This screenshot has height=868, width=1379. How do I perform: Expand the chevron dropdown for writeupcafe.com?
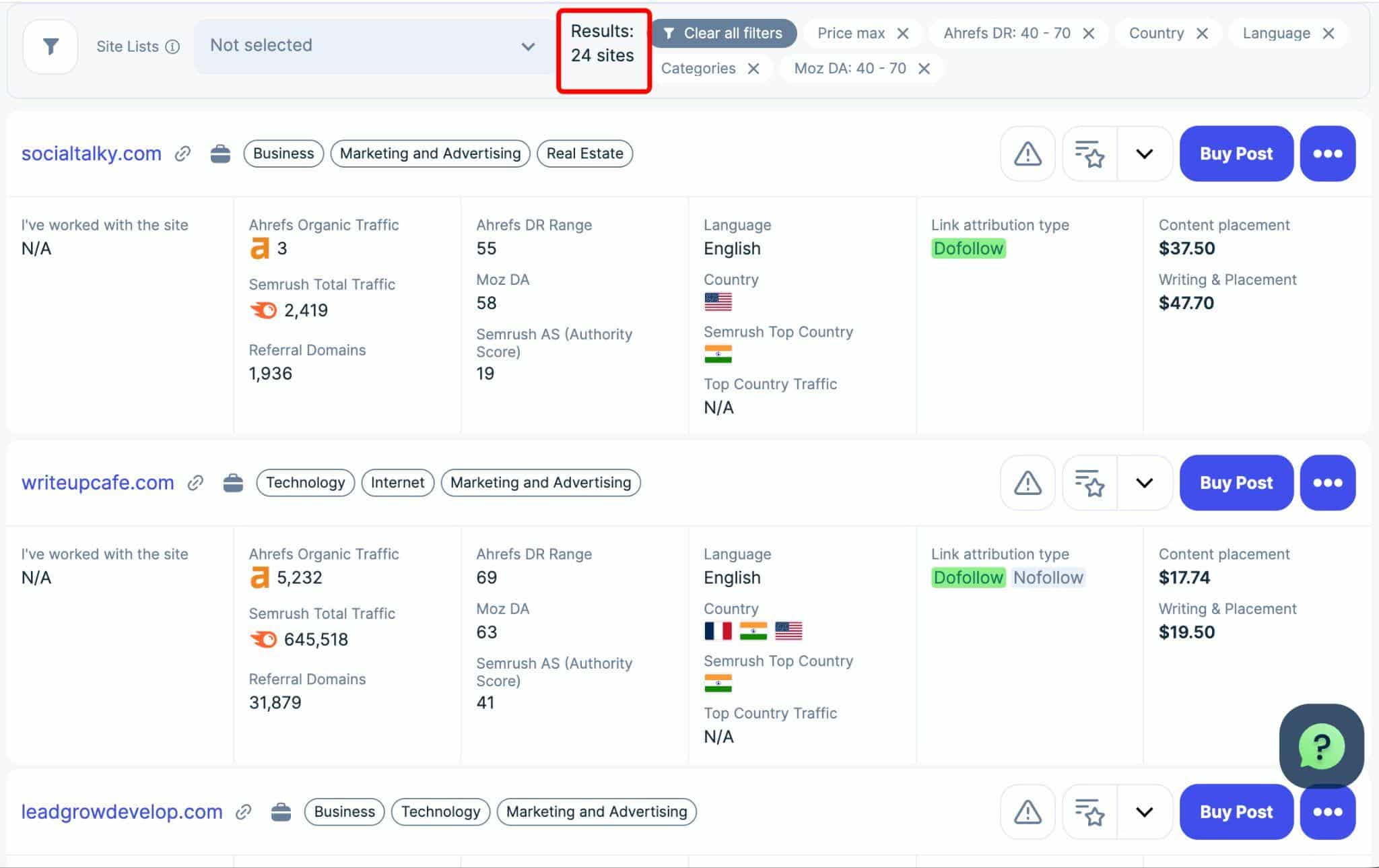click(x=1145, y=483)
